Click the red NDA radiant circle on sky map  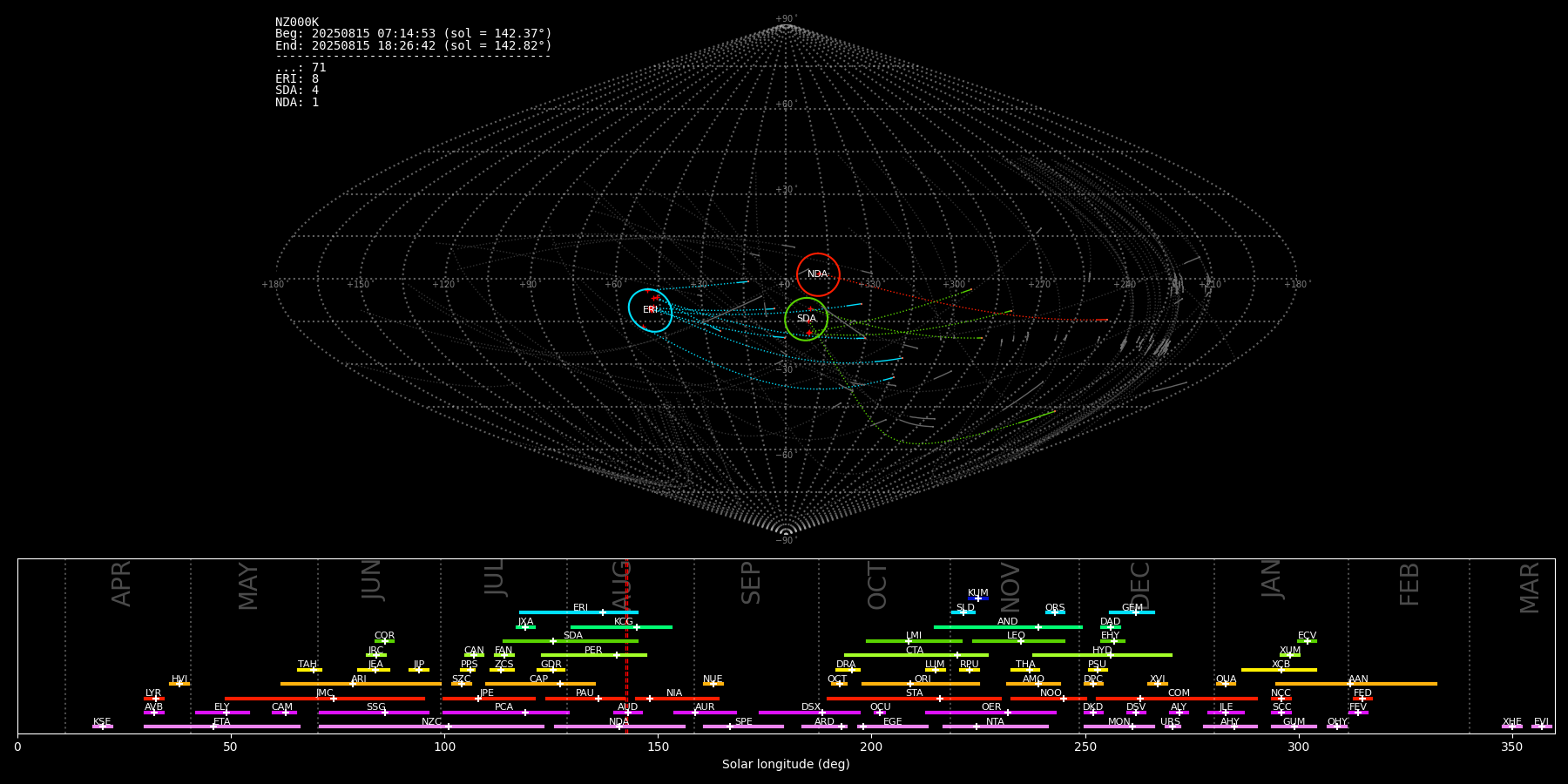pyautogui.click(x=818, y=274)
